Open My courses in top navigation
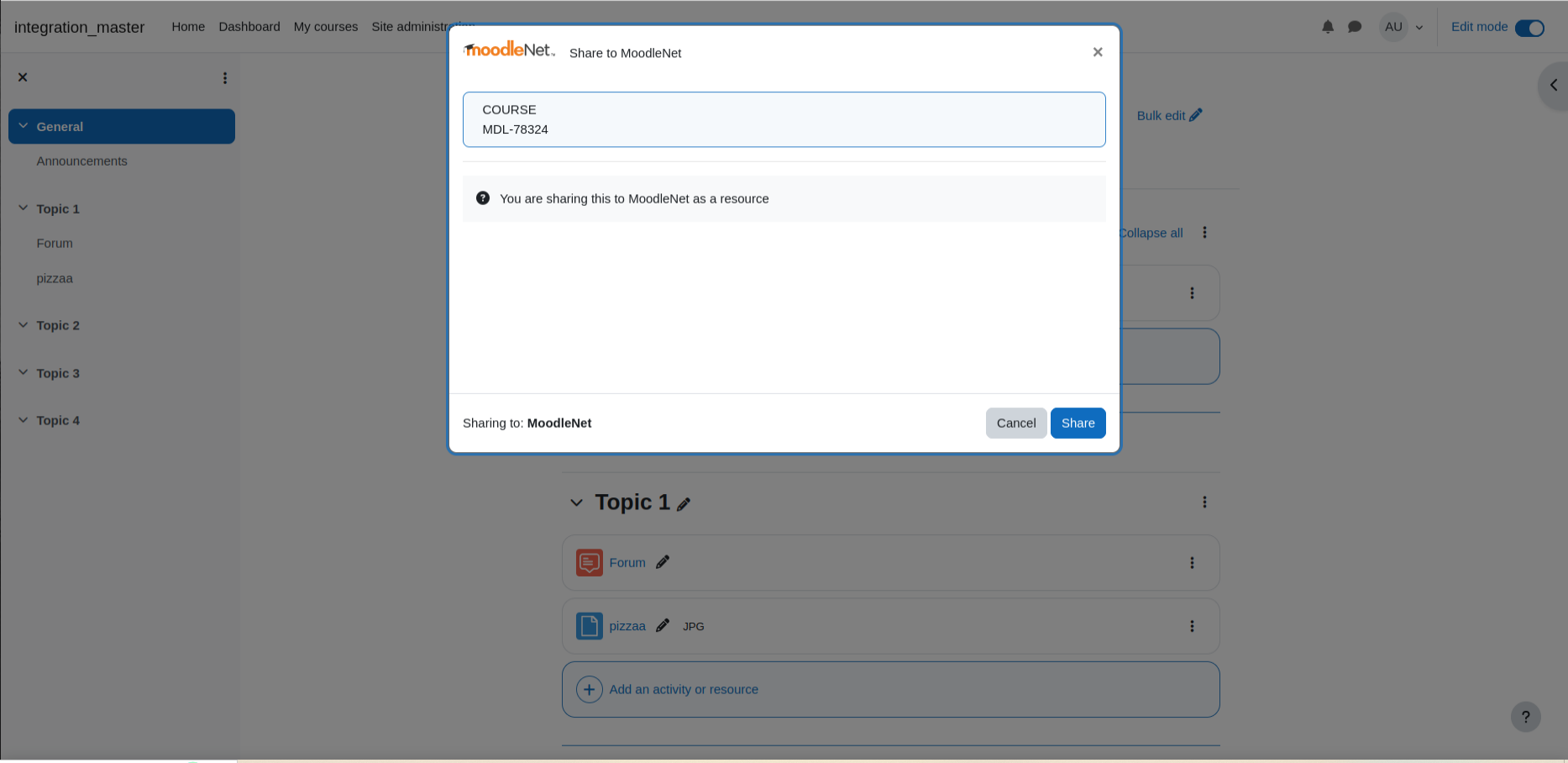Viewport: 1568px width, 763px height. (326, 27)
